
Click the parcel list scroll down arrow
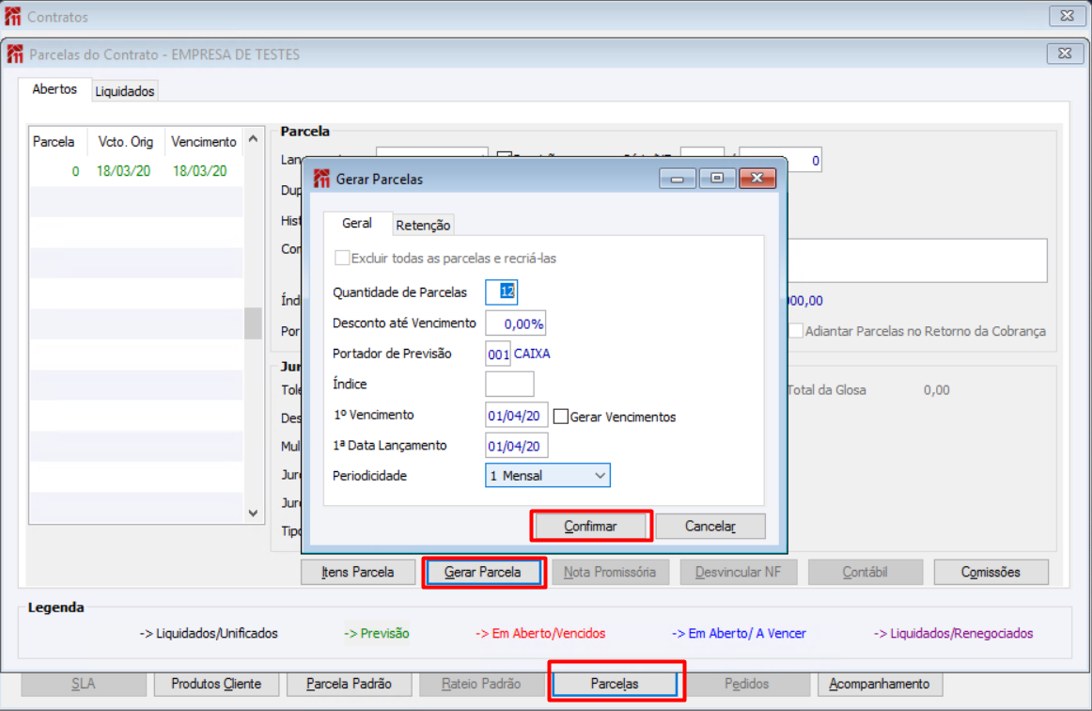253,513
